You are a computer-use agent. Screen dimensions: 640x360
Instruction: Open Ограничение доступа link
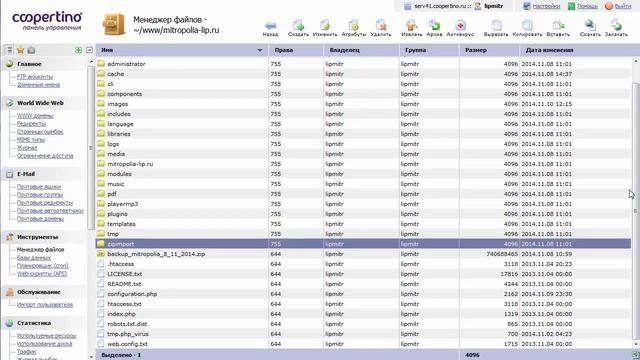tap(45, 156)
